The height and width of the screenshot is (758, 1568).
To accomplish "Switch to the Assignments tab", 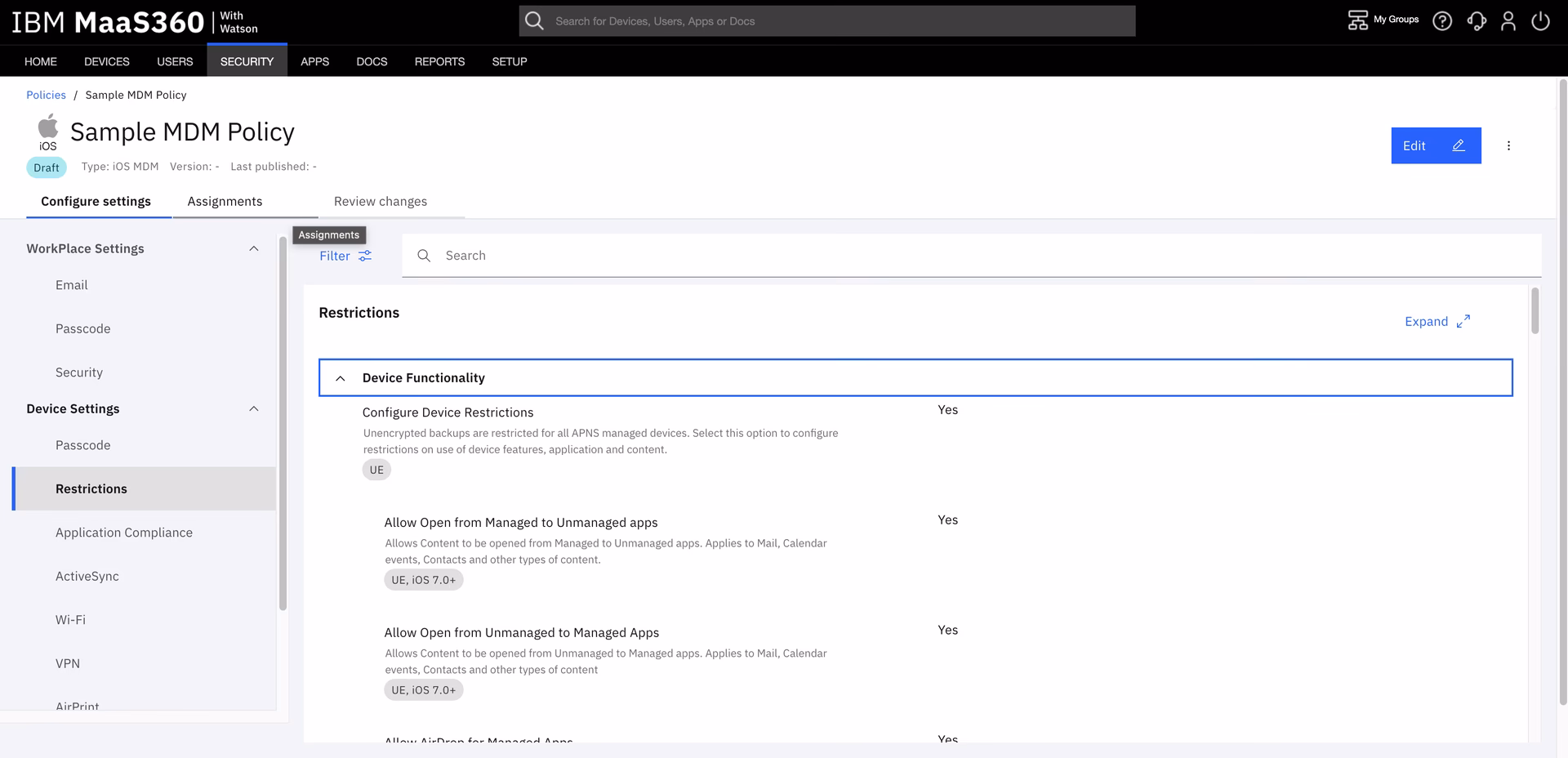I will point(225,202).
